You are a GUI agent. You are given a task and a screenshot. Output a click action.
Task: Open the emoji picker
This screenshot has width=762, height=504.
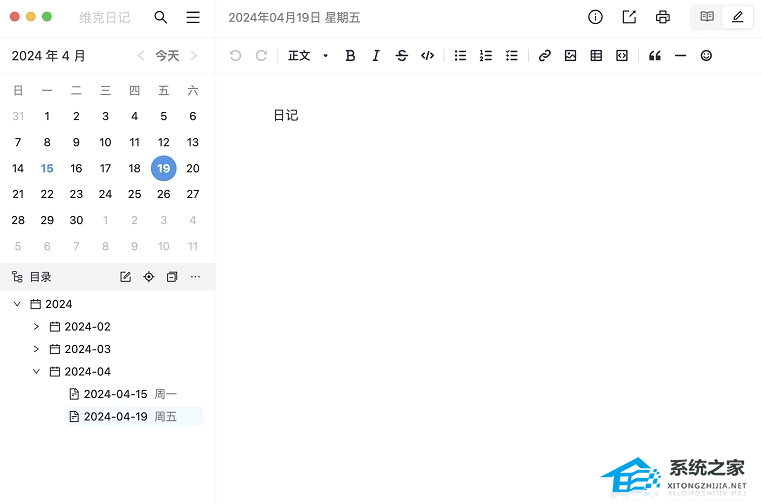coord(706,55)
